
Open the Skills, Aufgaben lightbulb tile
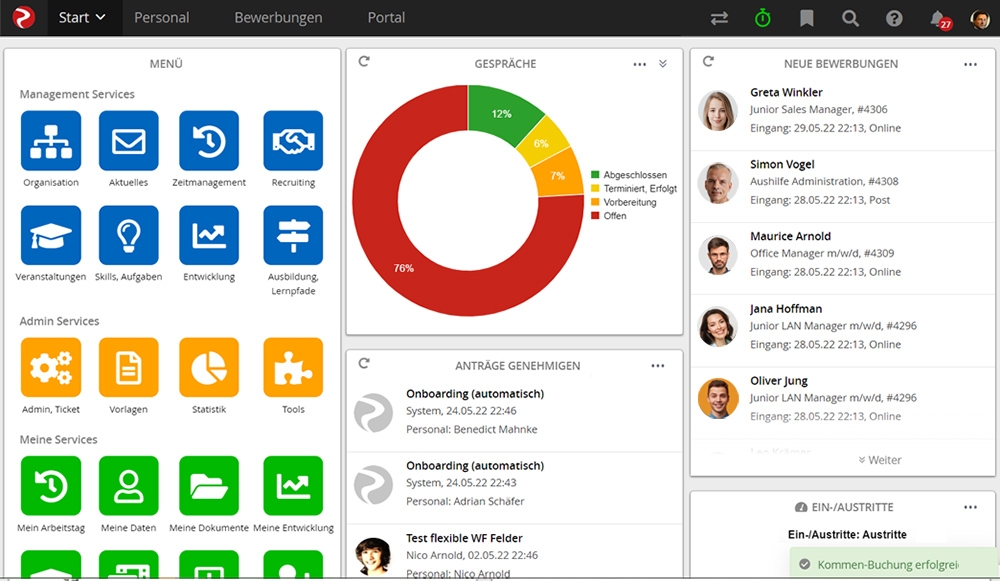(128, 235)
